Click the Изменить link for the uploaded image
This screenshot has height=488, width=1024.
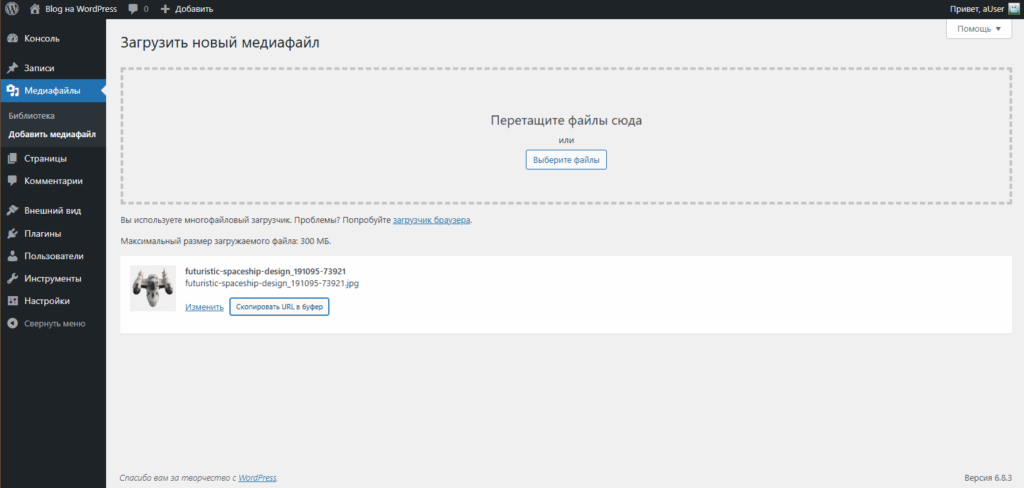pos(204,307)
